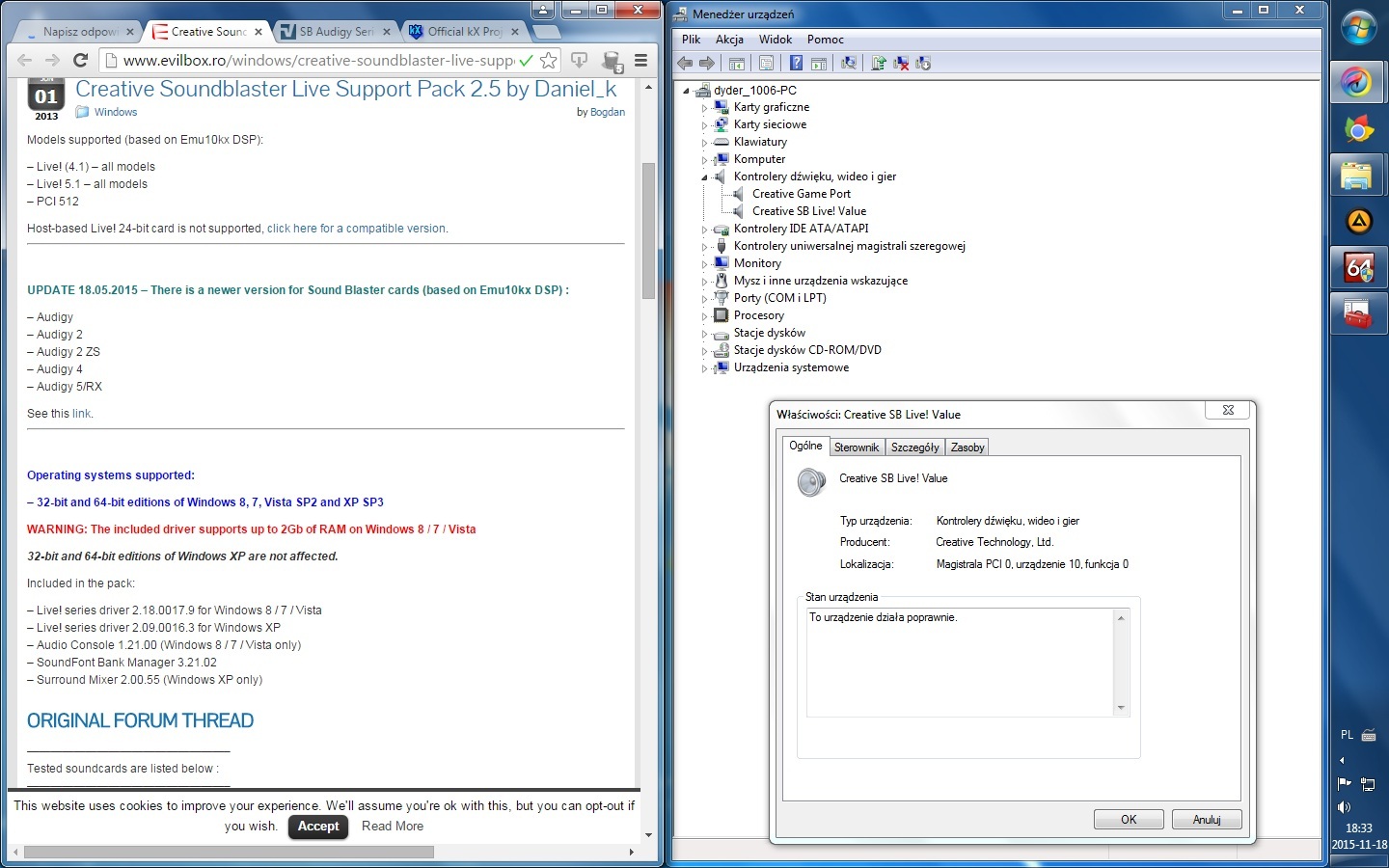
Task: Switch to colorful swirl browser in taskbar
Action: (1358, 82)
